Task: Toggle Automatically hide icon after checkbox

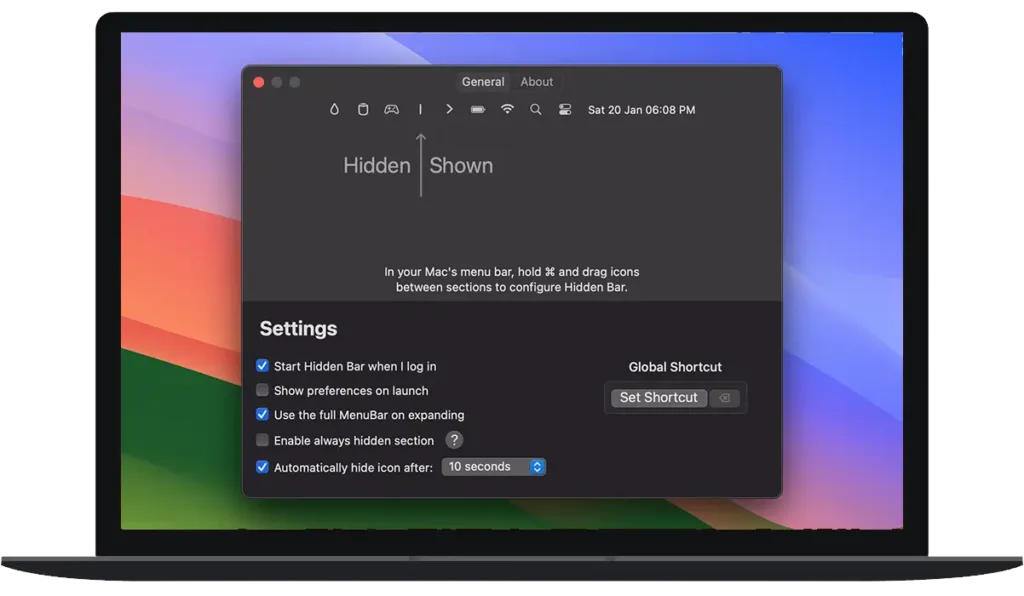Action: 262,467
